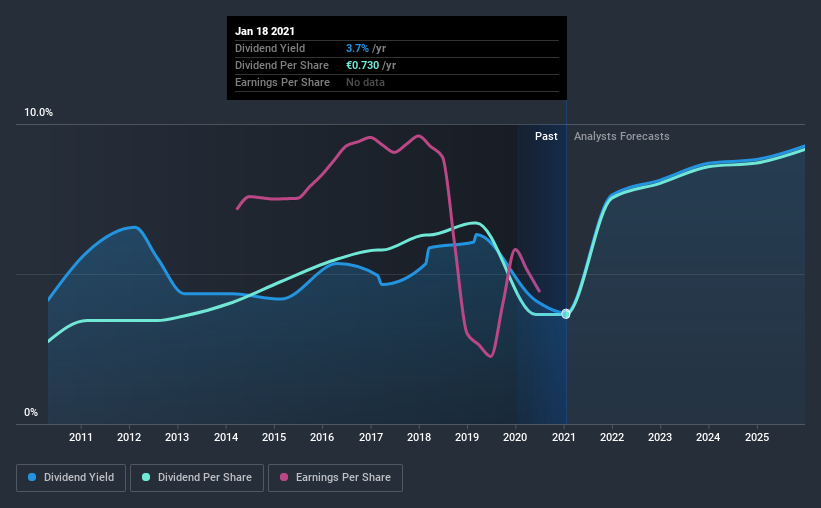The height and width of the screenshot is (508, 821).
Task: Select the 2011 x-axis label
Action: click(81, 437)
